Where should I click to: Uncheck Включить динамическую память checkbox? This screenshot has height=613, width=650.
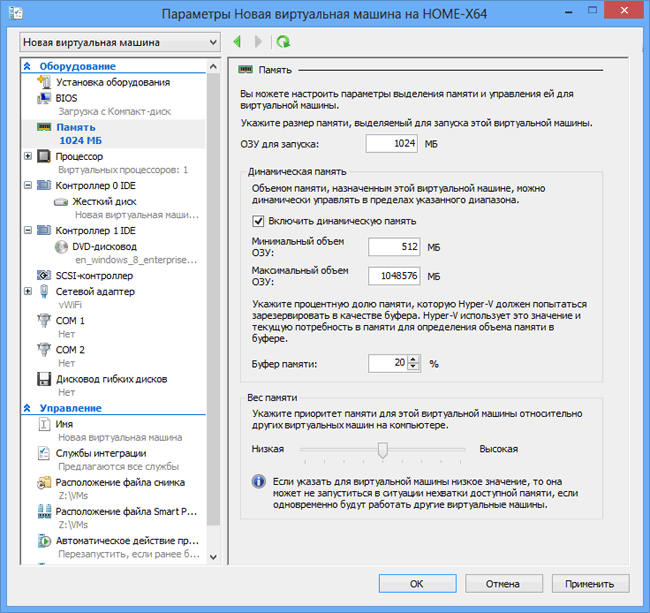(258, 221)
